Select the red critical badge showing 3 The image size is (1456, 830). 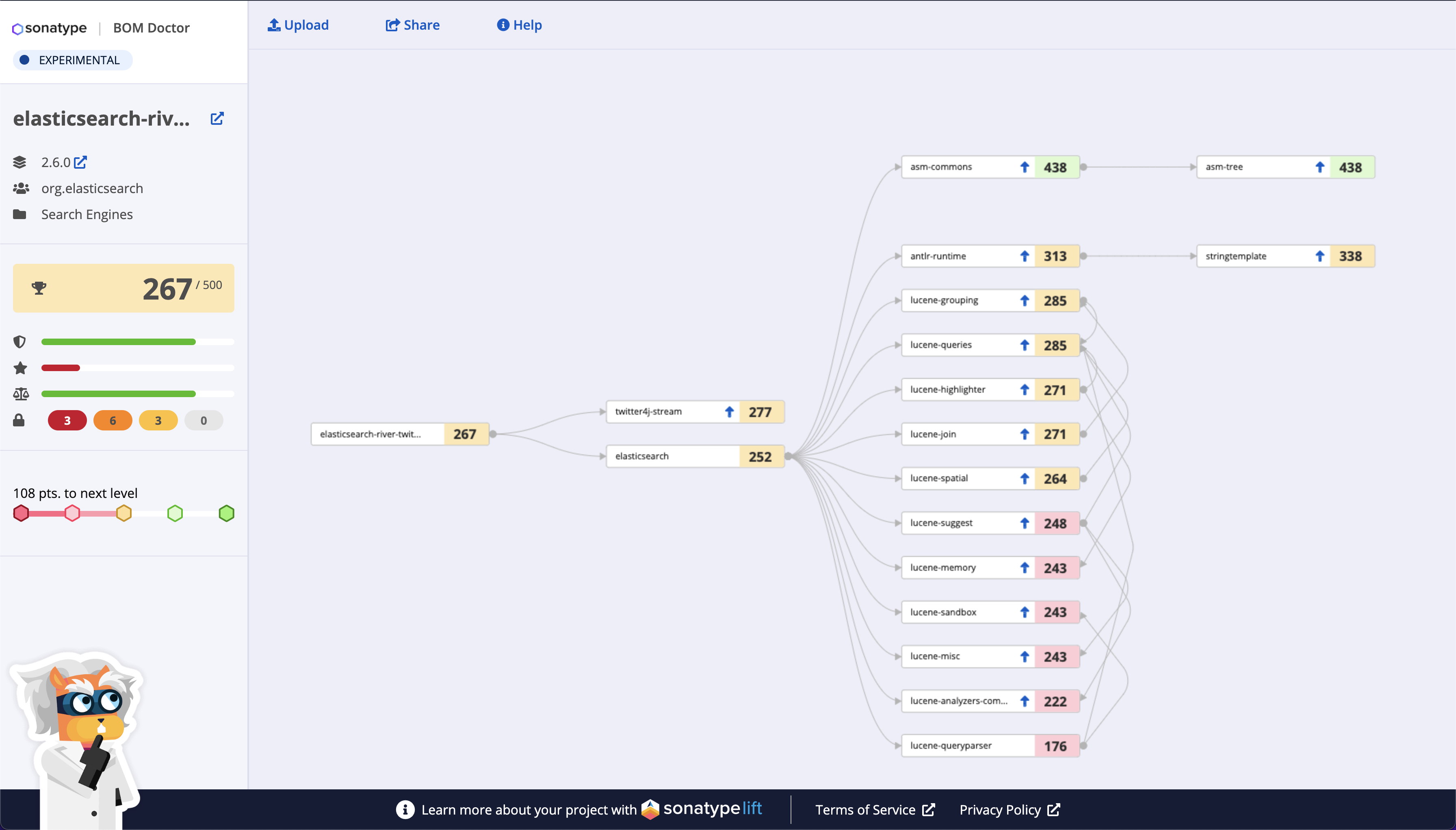(x=67, y=421)
